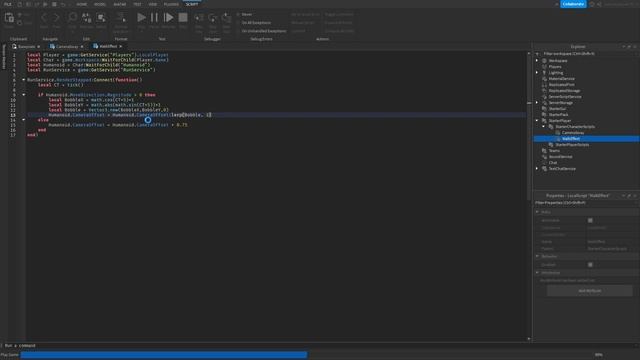Viewport: 640px width, 360px height.
Task: Select StarterPack in Explorer
Action: click(558, 115)
